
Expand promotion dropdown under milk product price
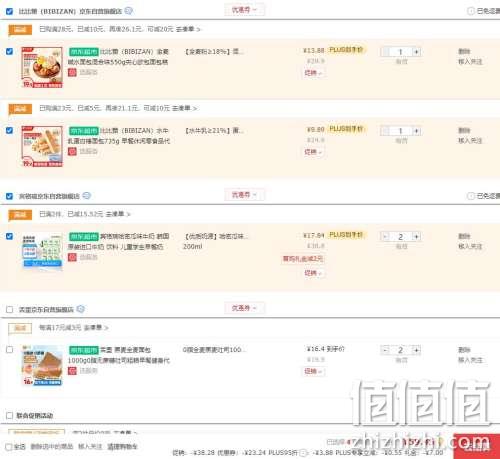tap(313, 273)
